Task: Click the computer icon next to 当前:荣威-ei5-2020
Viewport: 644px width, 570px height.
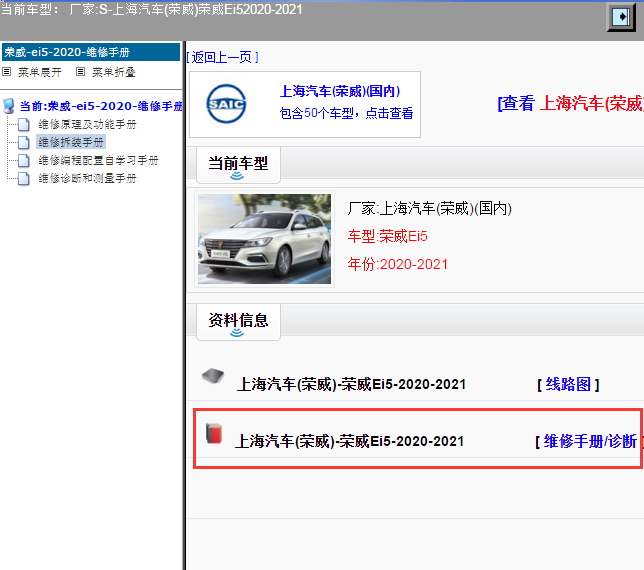Action: 9,106
